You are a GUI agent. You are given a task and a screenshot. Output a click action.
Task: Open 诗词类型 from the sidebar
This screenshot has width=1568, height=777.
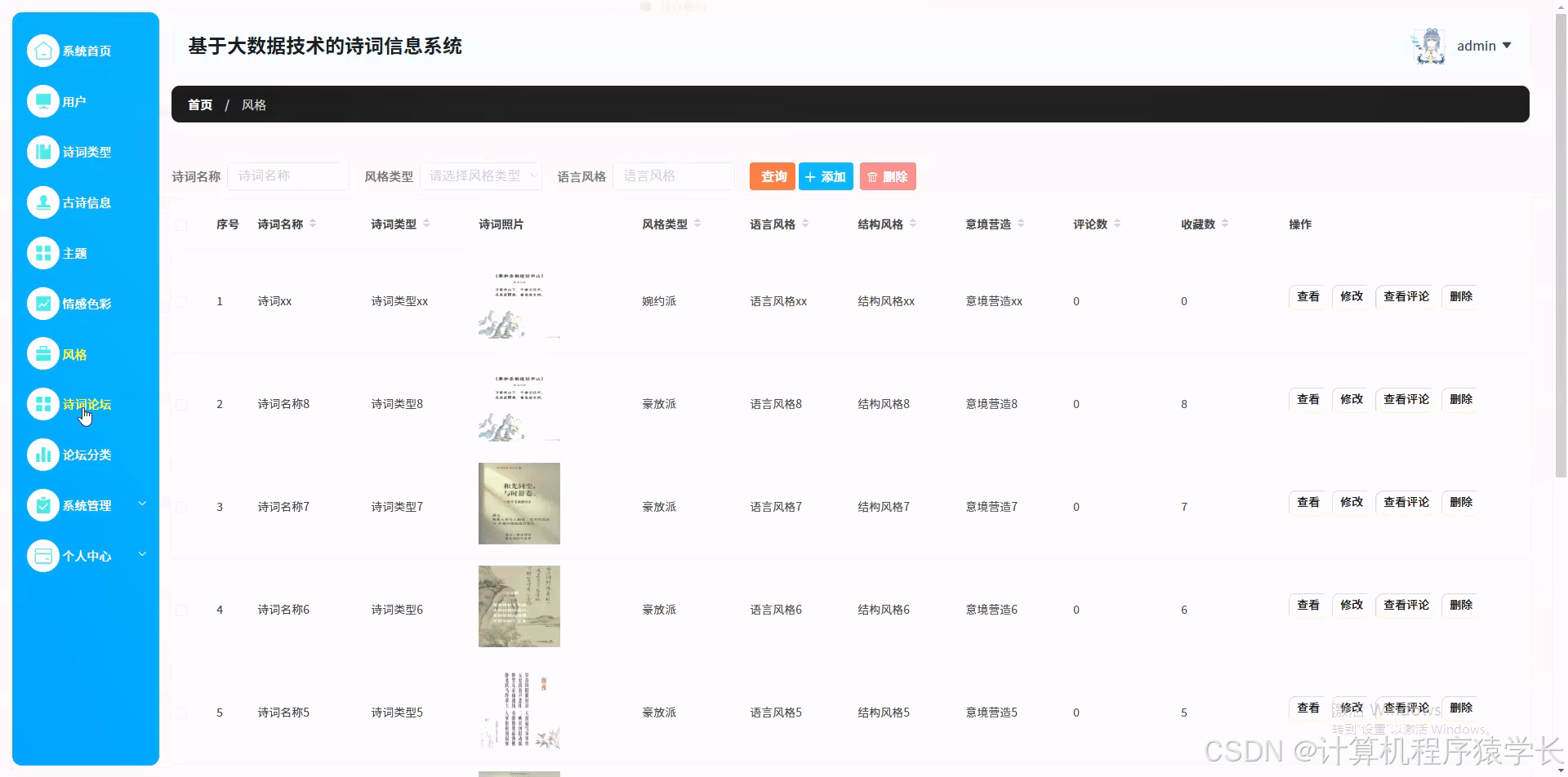(x=85, y=152)
